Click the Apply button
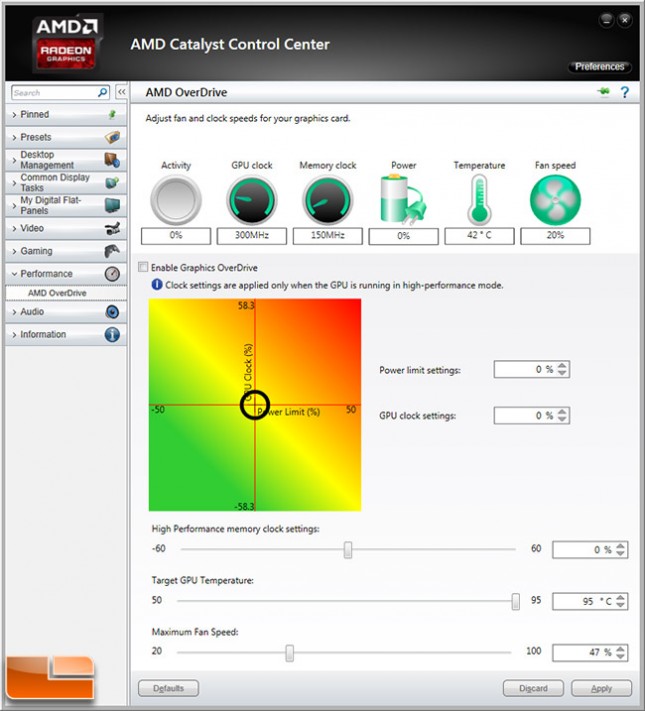The height and width of the screenshot is (711, 645). point(601,688)
